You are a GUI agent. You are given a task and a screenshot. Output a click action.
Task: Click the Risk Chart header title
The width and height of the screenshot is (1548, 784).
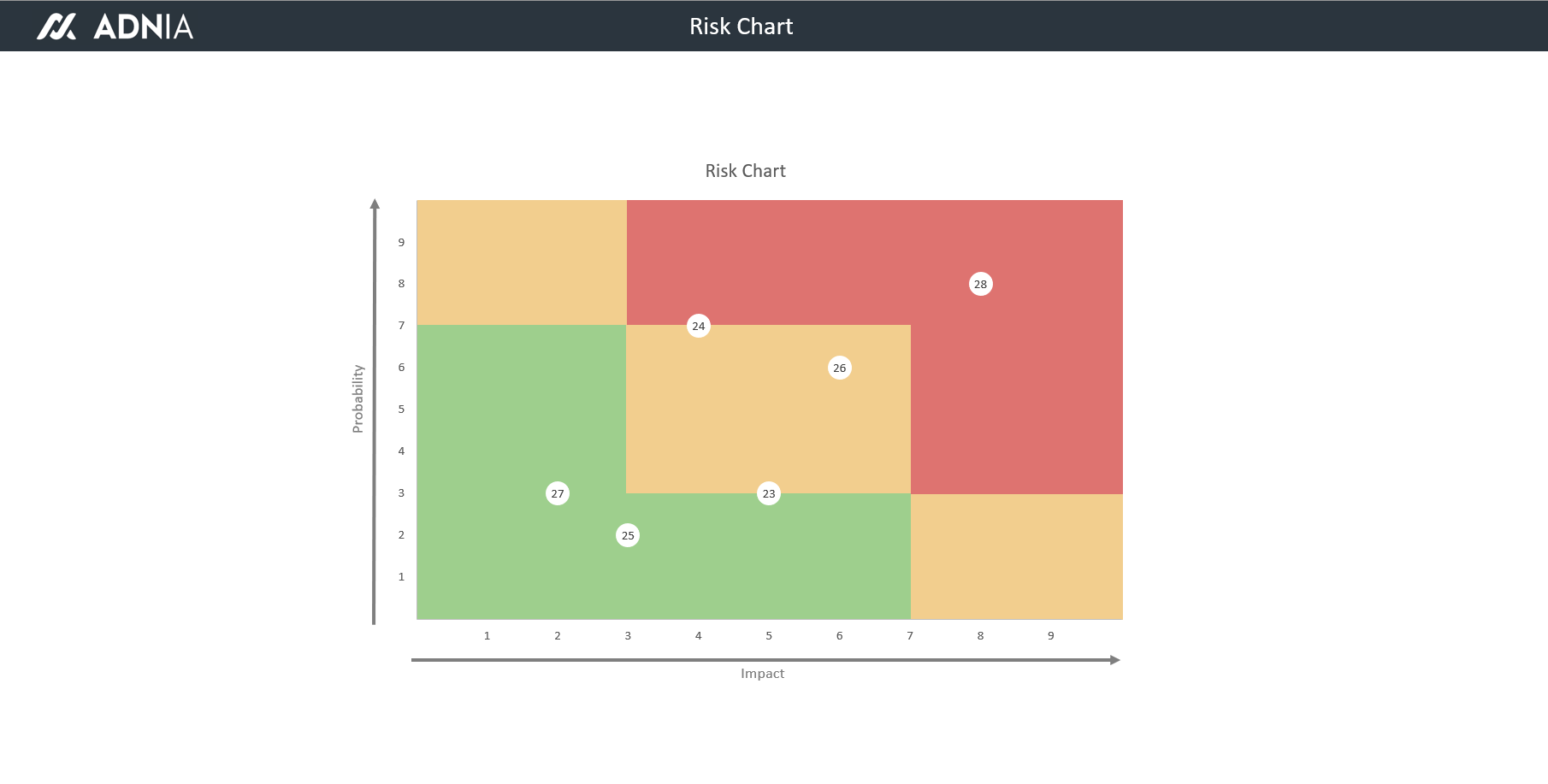point(742,27)
